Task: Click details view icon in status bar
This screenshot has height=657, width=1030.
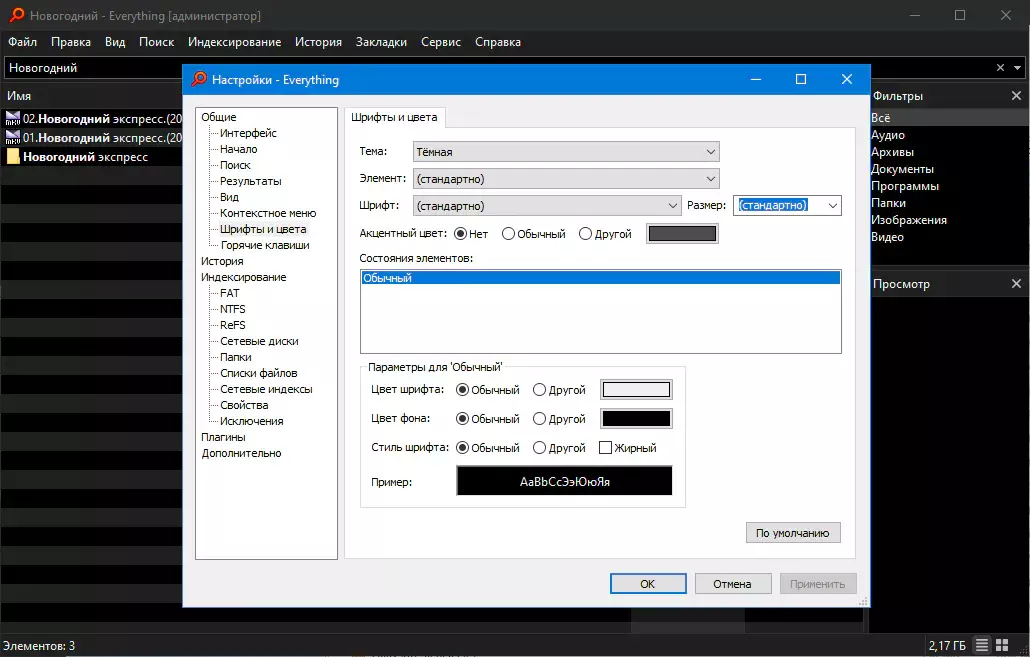Action: 981,645
